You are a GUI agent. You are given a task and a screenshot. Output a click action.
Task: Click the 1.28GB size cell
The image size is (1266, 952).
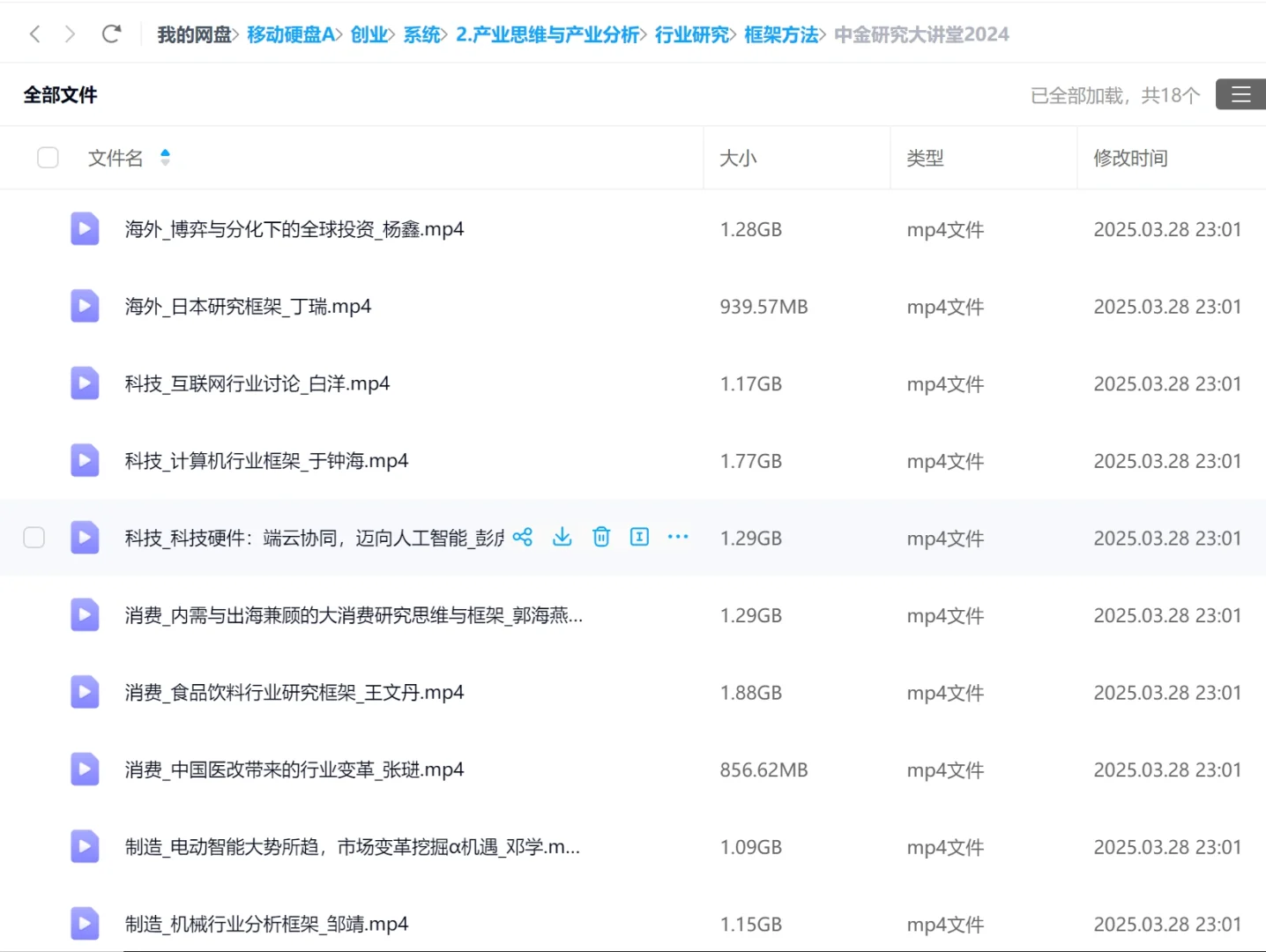tap(751, 229)
